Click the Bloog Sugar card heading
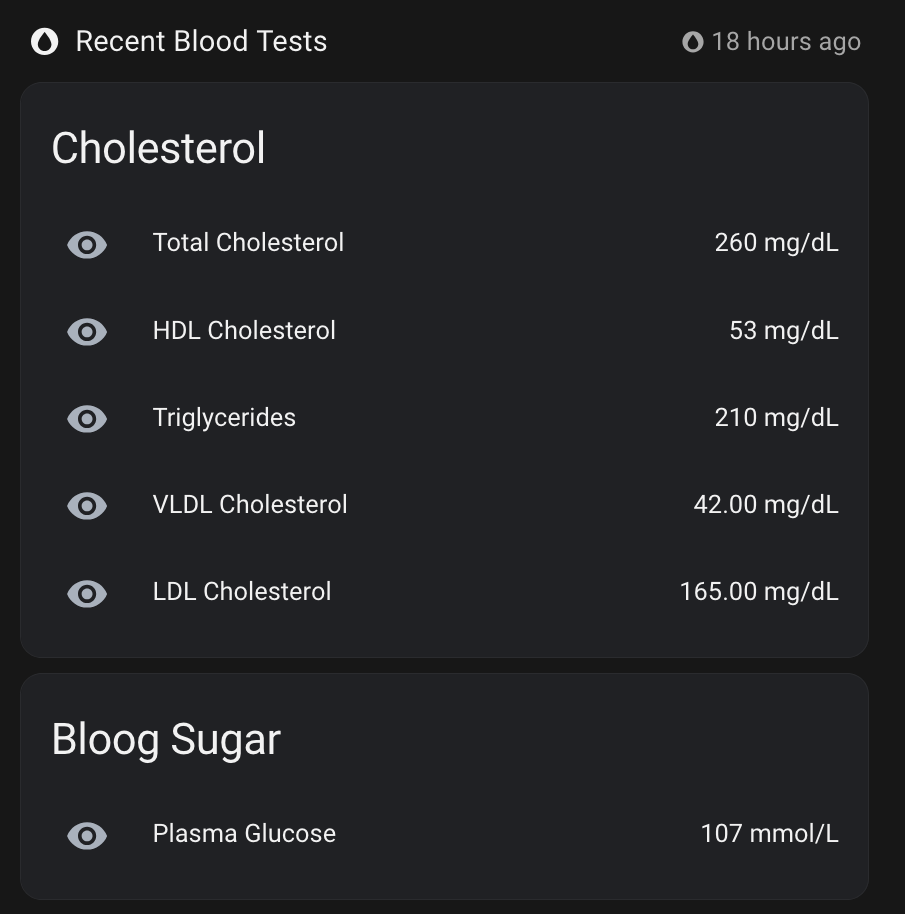Image resolution: width=905 pixels, height=914 pixels. click(166, 740)
